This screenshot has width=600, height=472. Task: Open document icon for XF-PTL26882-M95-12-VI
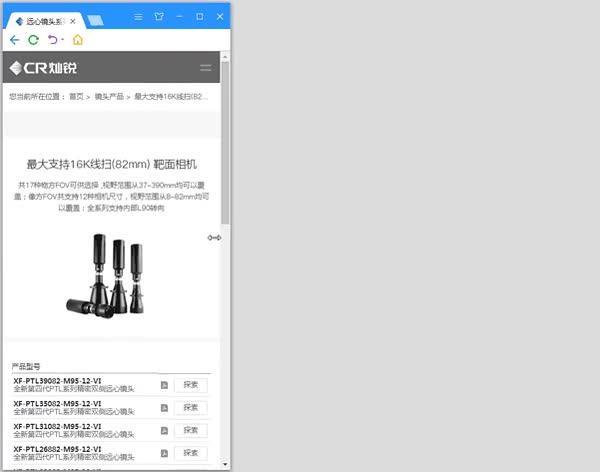click(164, 453)
